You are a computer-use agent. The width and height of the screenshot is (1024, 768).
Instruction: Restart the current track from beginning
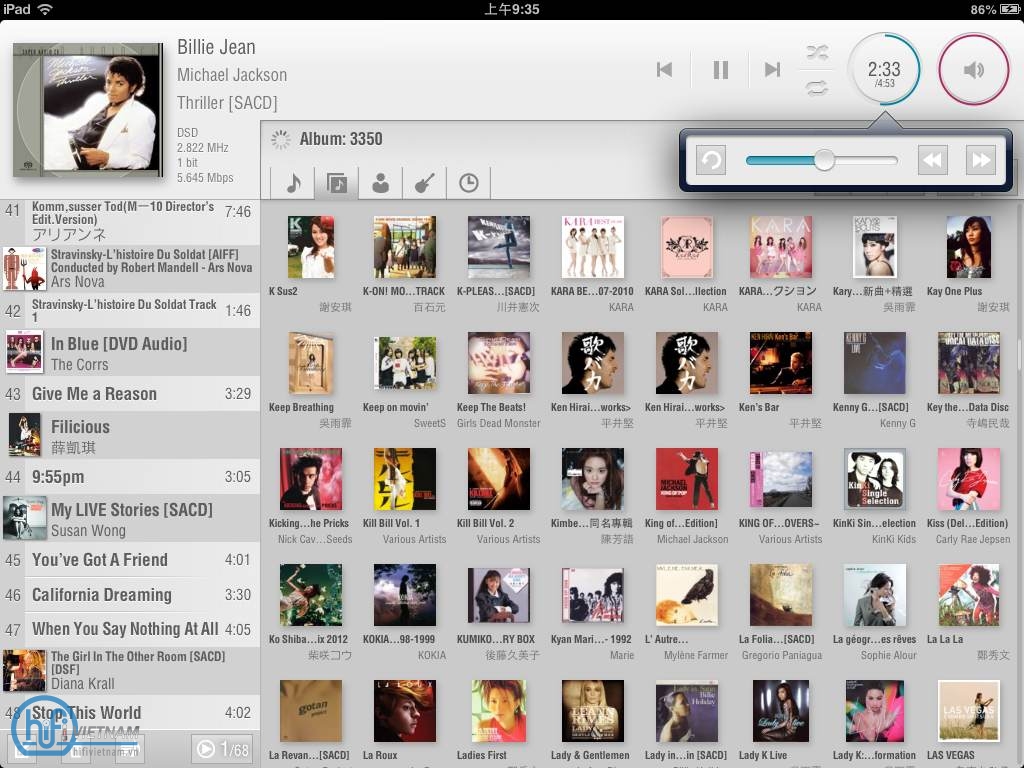click(x=710, y=159)
